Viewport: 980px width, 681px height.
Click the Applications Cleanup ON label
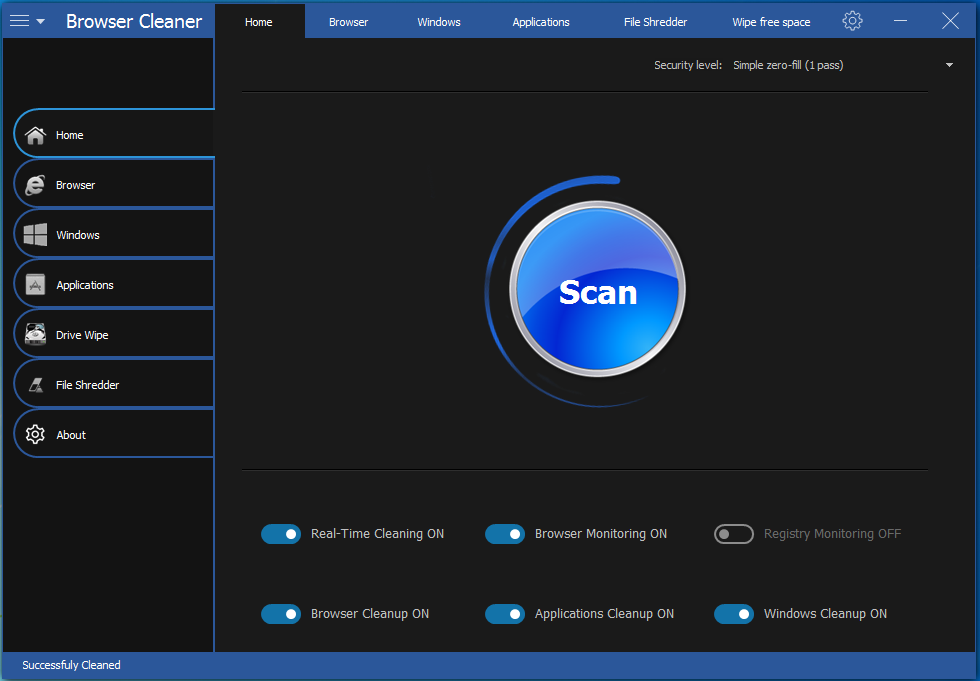(604, 614)
